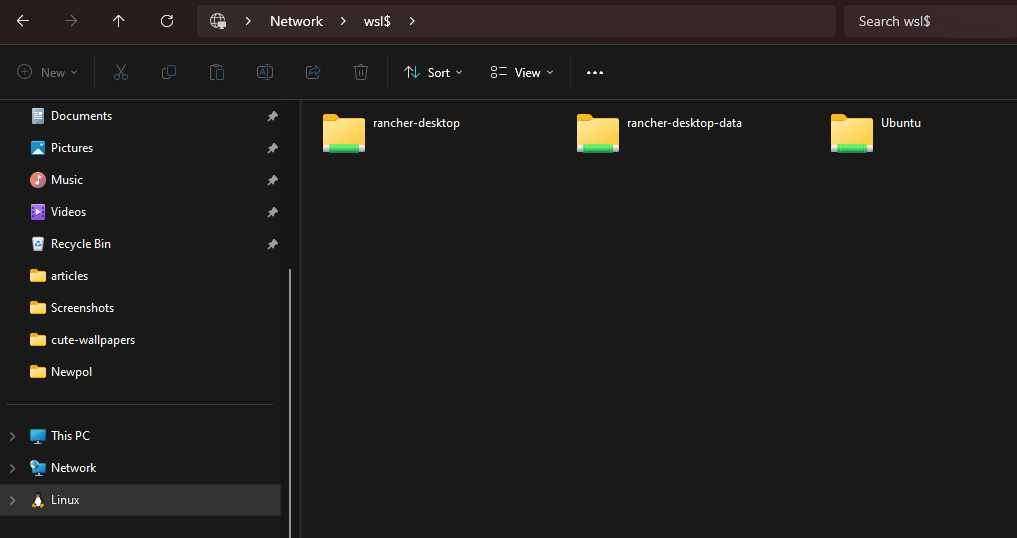Refresh the current folder view

[x=167, y=21]
